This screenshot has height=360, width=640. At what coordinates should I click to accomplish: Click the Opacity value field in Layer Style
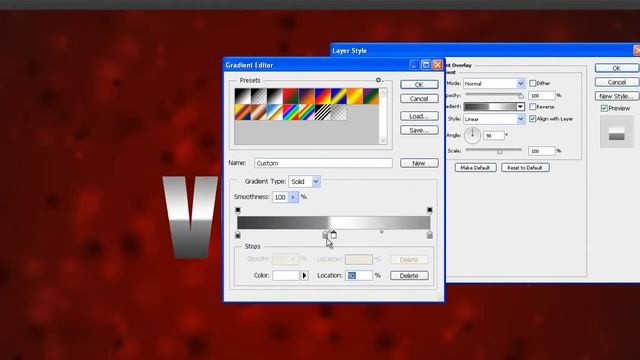(542, 96)
